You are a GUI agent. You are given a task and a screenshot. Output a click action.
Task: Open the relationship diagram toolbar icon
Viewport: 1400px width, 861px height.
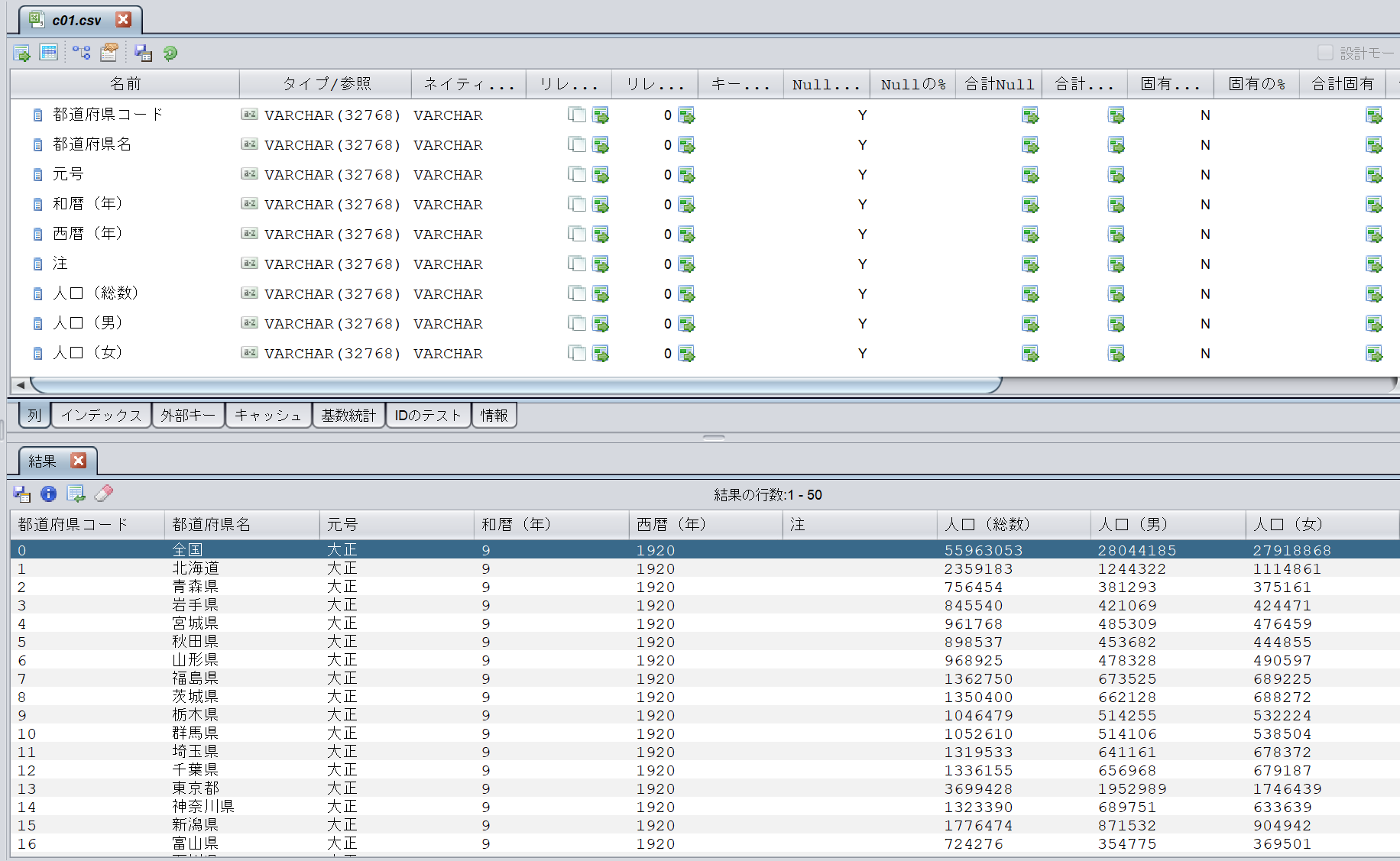[x=81, y=52]
